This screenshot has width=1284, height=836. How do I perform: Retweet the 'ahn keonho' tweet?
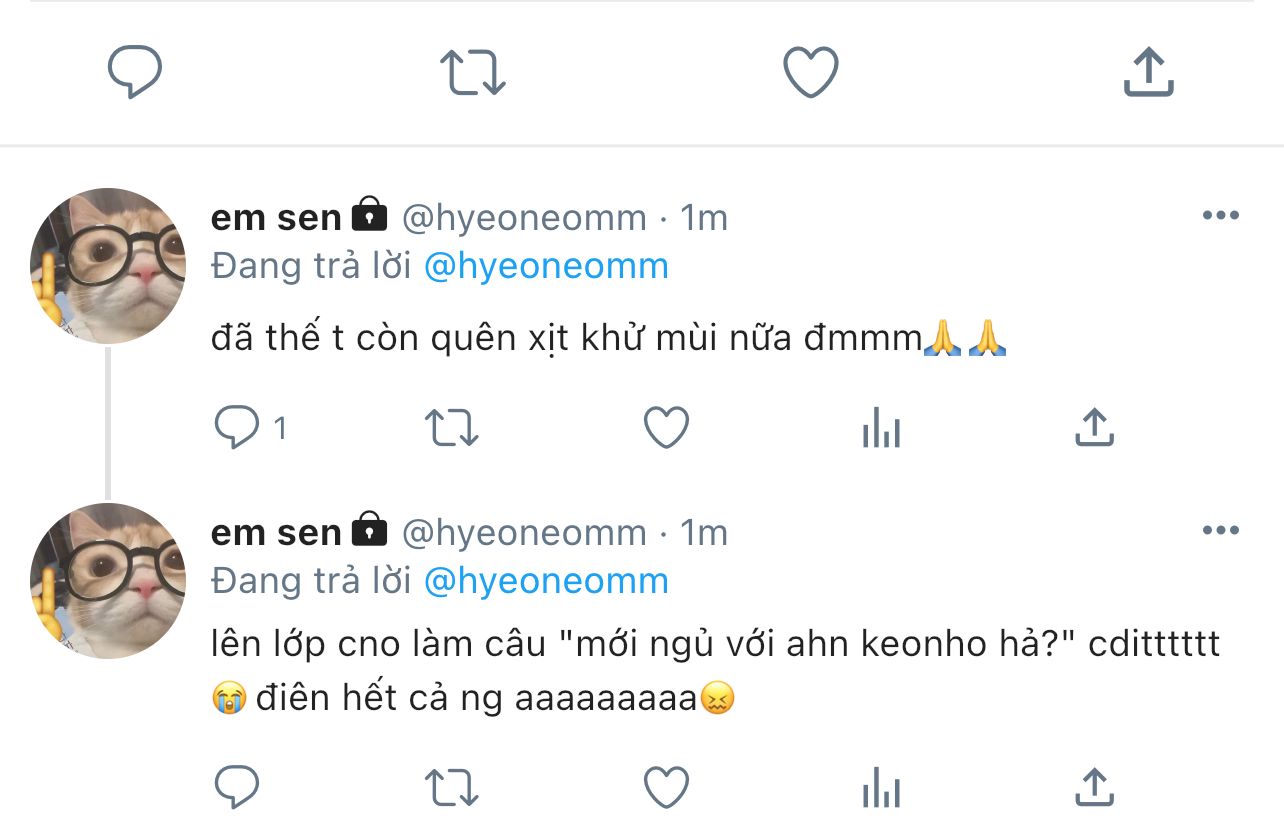[452, 788]
